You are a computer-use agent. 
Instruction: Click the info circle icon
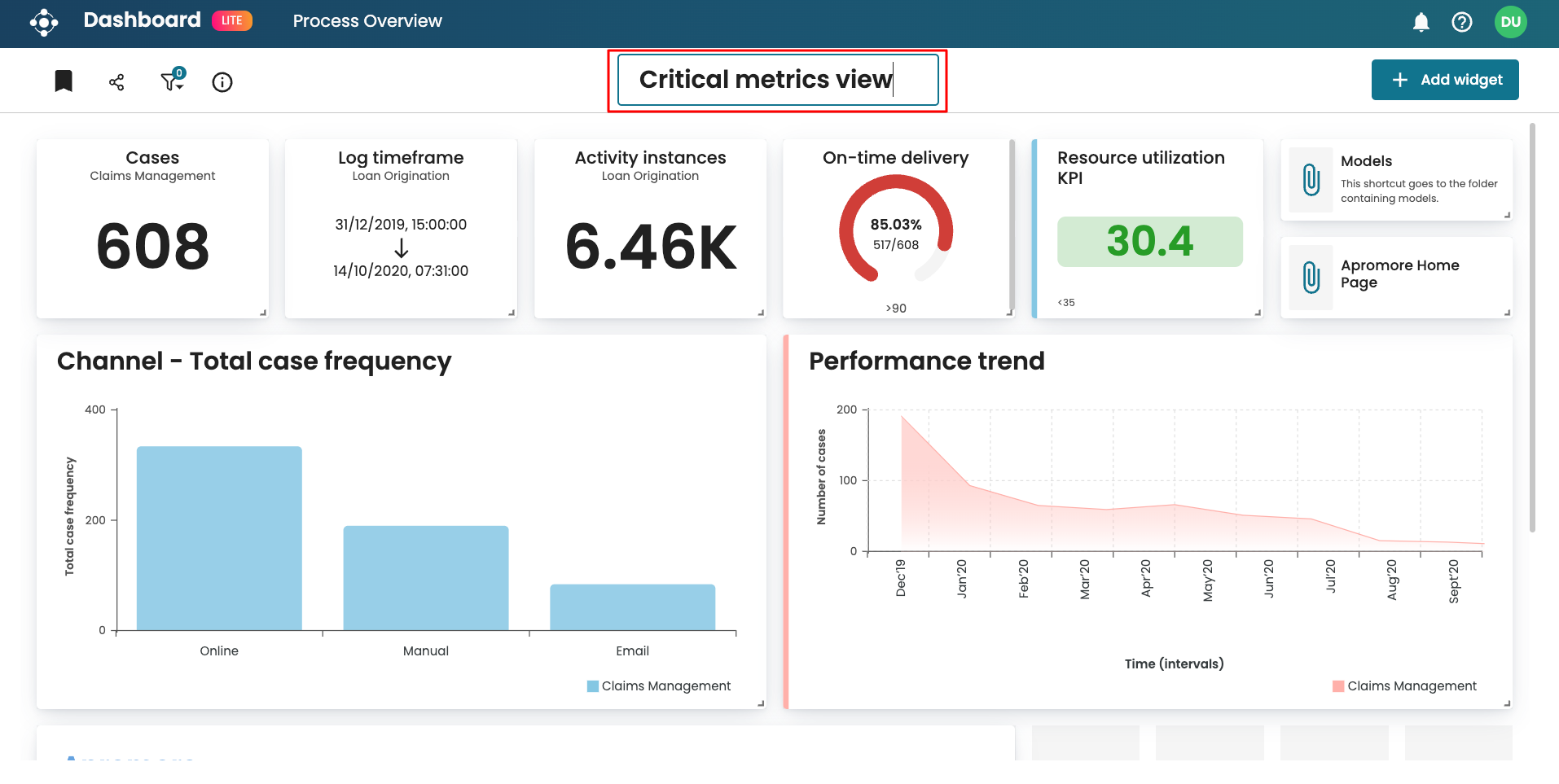[x=222, y=82]
